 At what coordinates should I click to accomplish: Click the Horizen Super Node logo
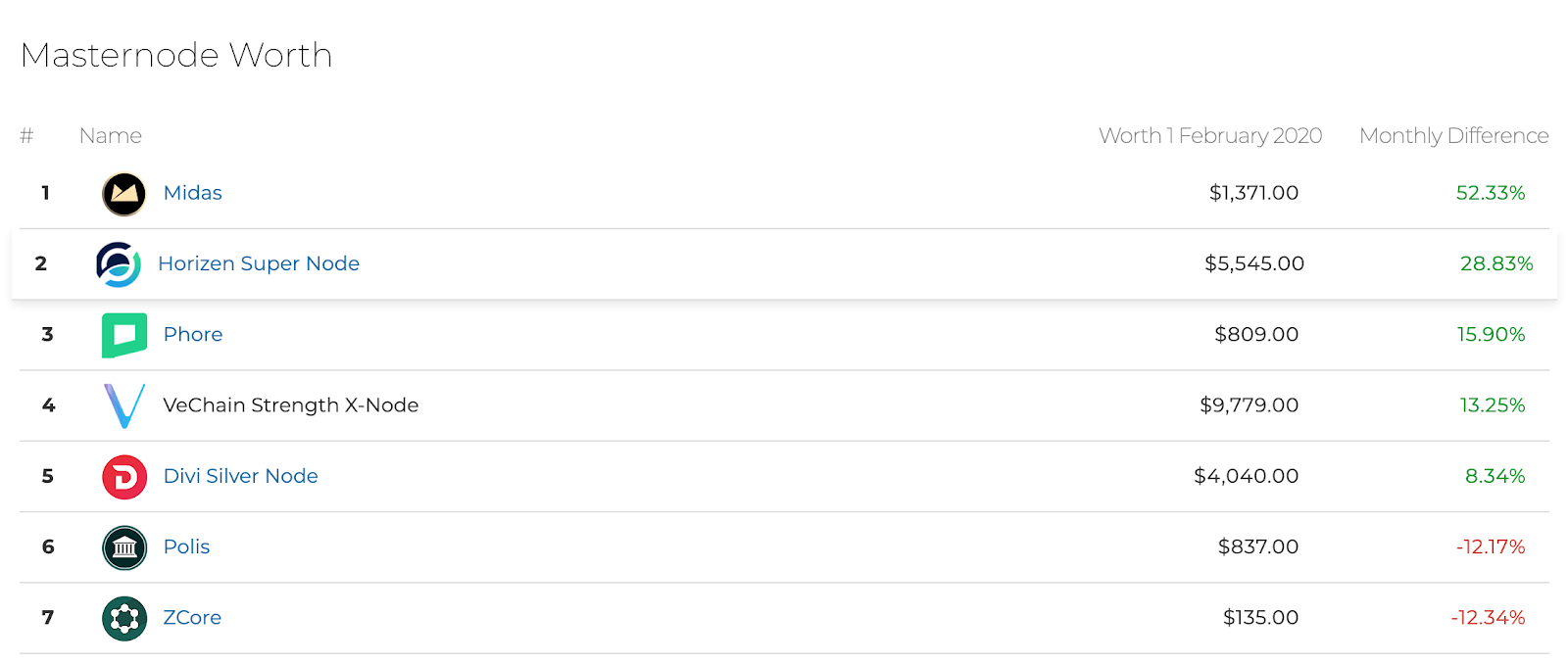[x=119, y=264]
